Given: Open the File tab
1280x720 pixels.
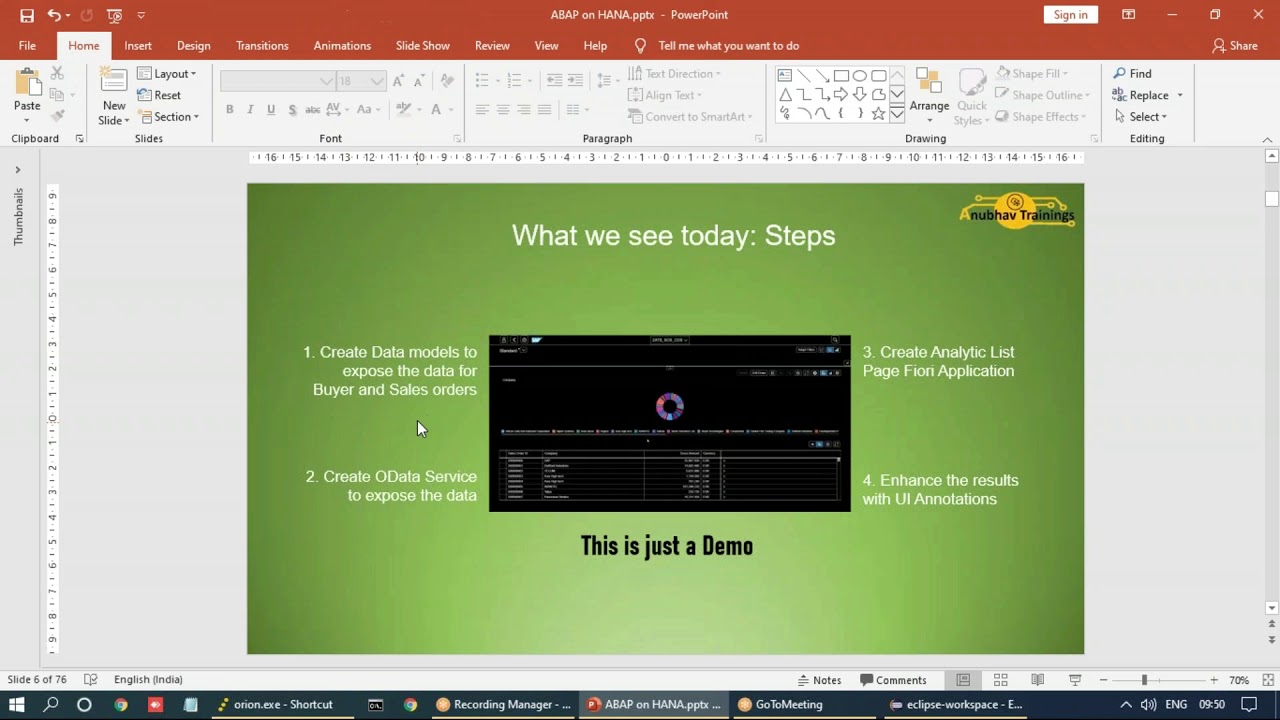Looking at the screenshot, I should pyautogui.click(x=27, y=46).
